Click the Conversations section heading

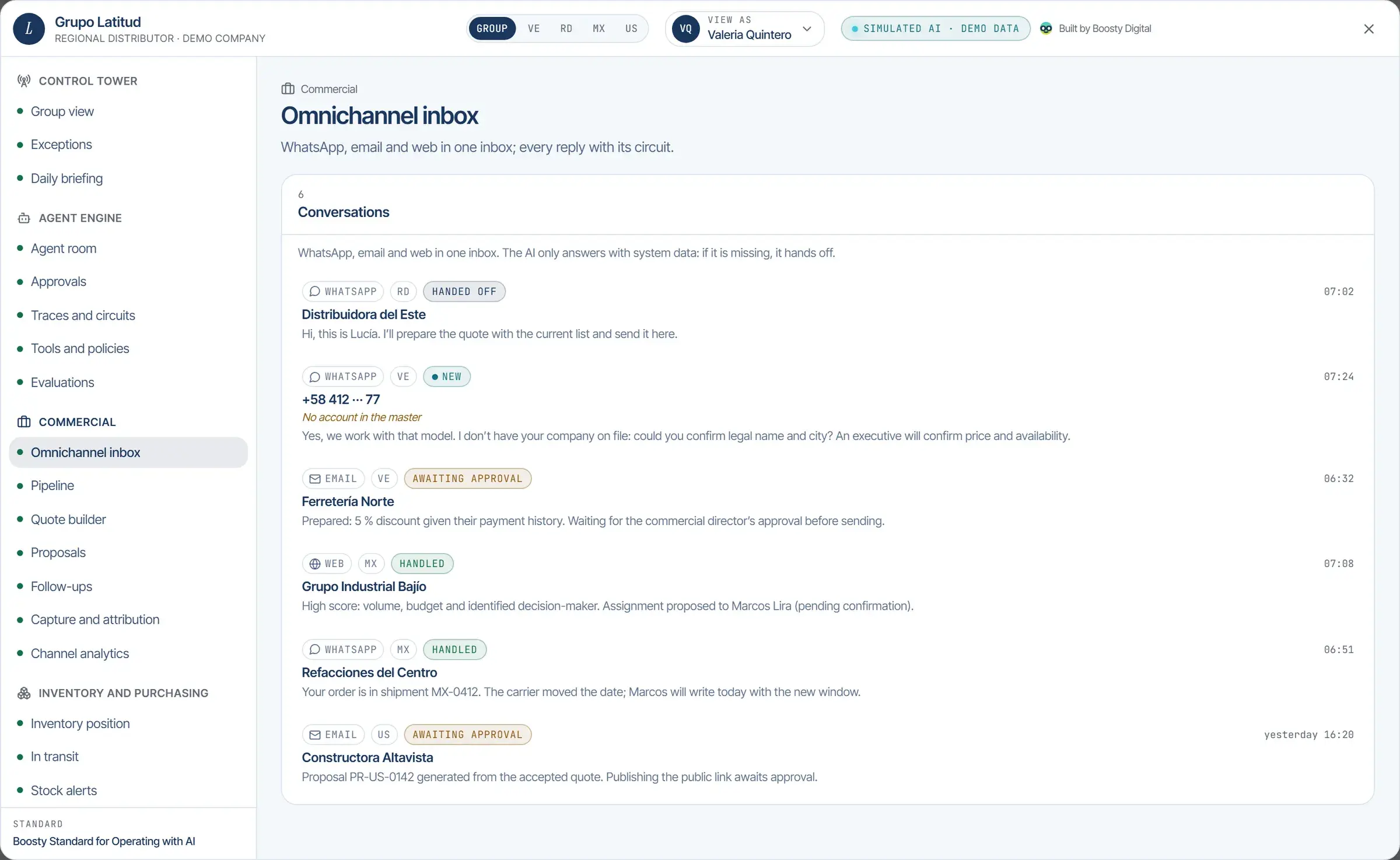344,212
